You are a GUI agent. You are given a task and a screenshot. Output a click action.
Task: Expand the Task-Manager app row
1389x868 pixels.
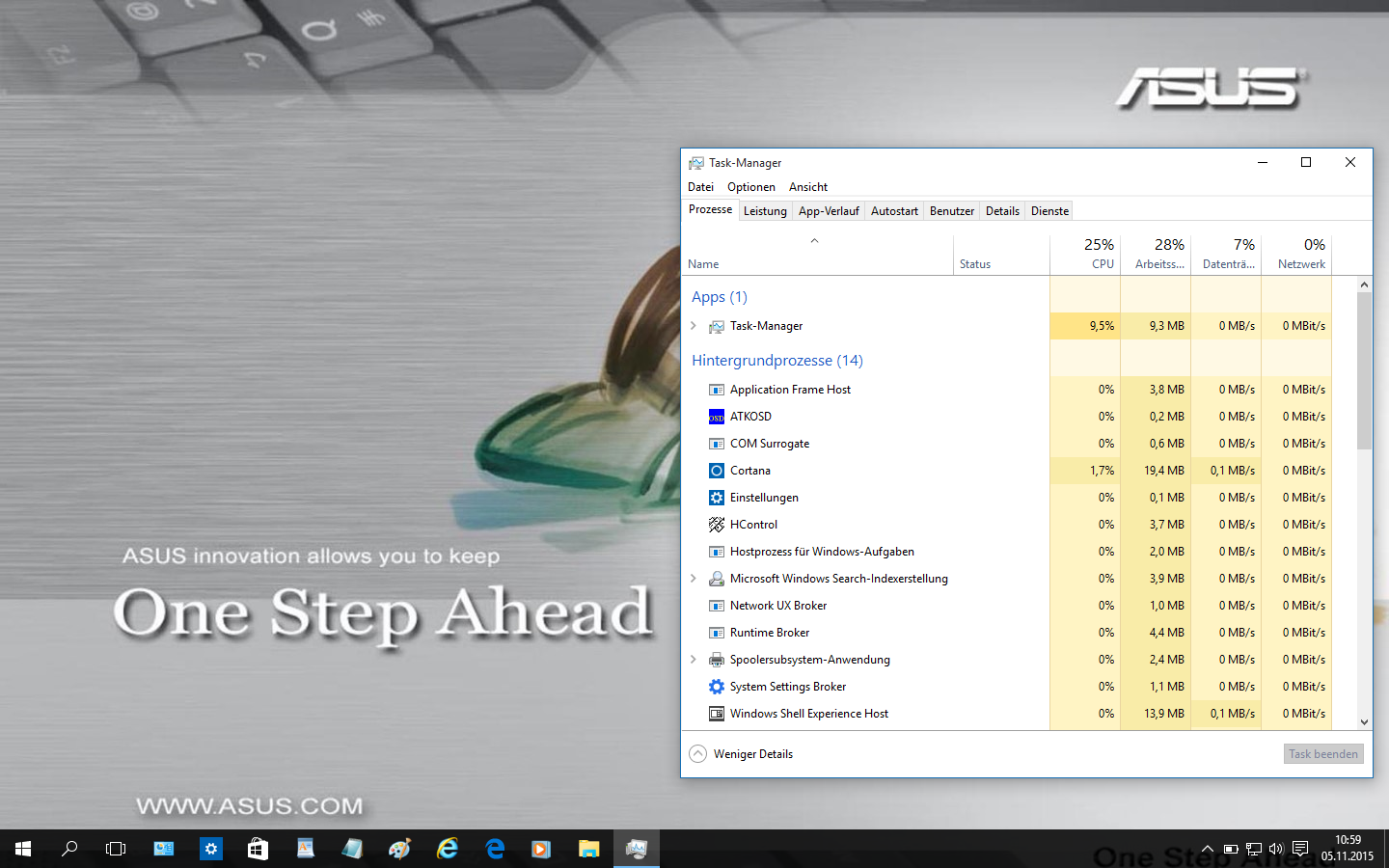[x=694, y=326]
